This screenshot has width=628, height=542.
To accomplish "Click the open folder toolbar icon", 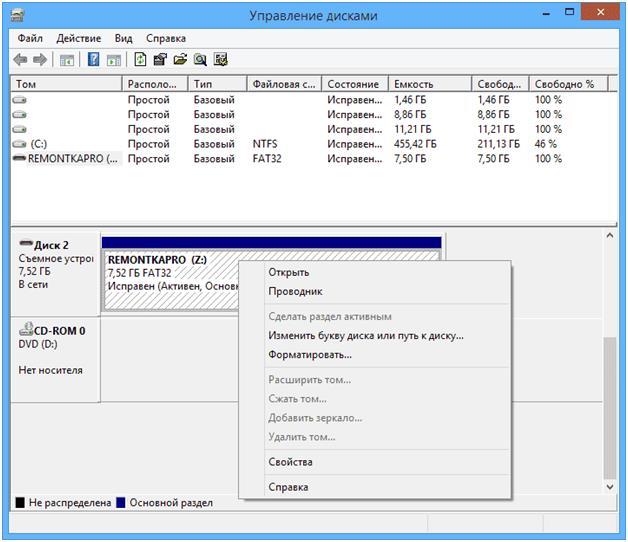I will coord(180,60).
